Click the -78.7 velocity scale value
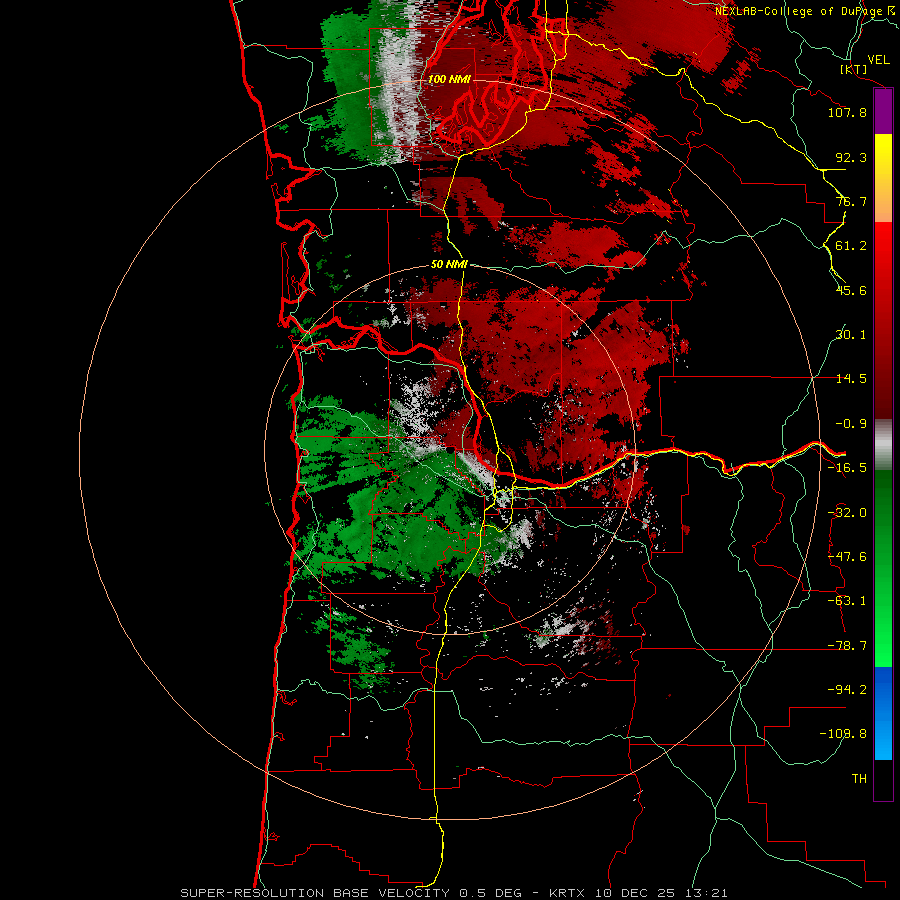 [x=847, y=646]
